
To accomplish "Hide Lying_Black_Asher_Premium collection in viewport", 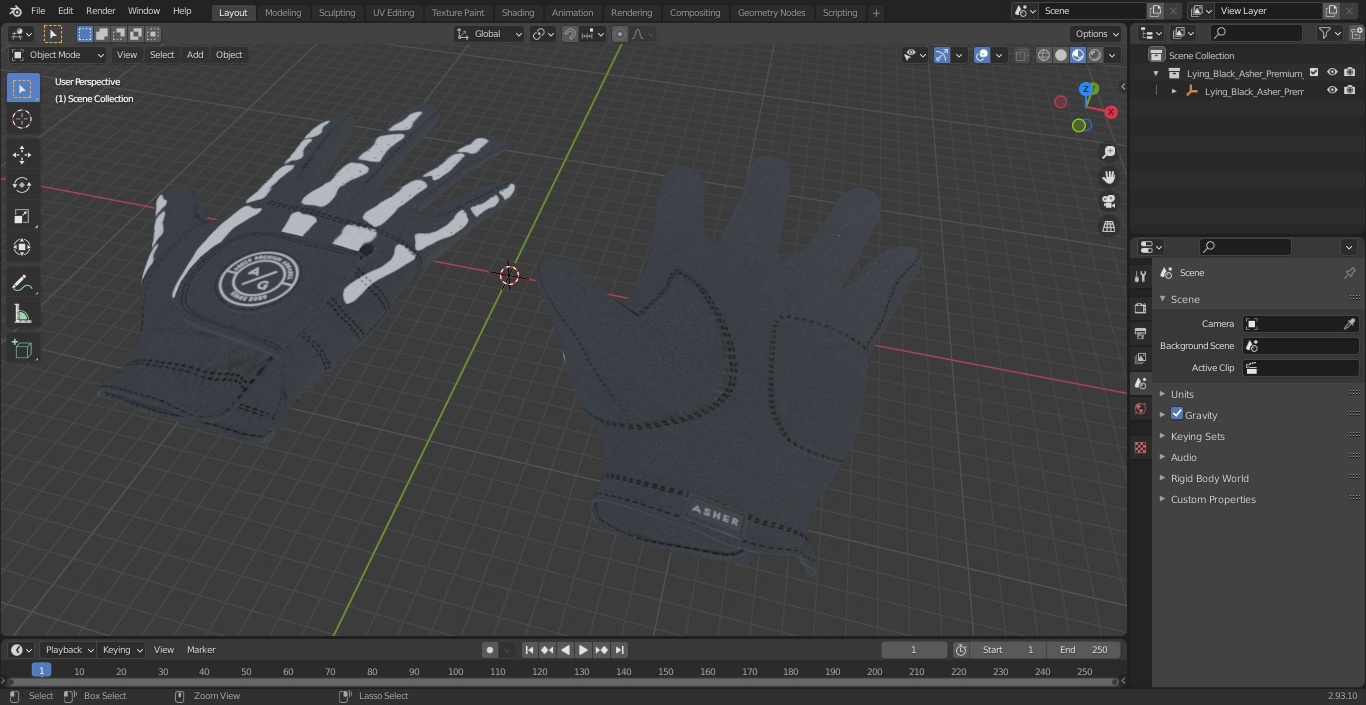I will click(x=1332, y=73).
